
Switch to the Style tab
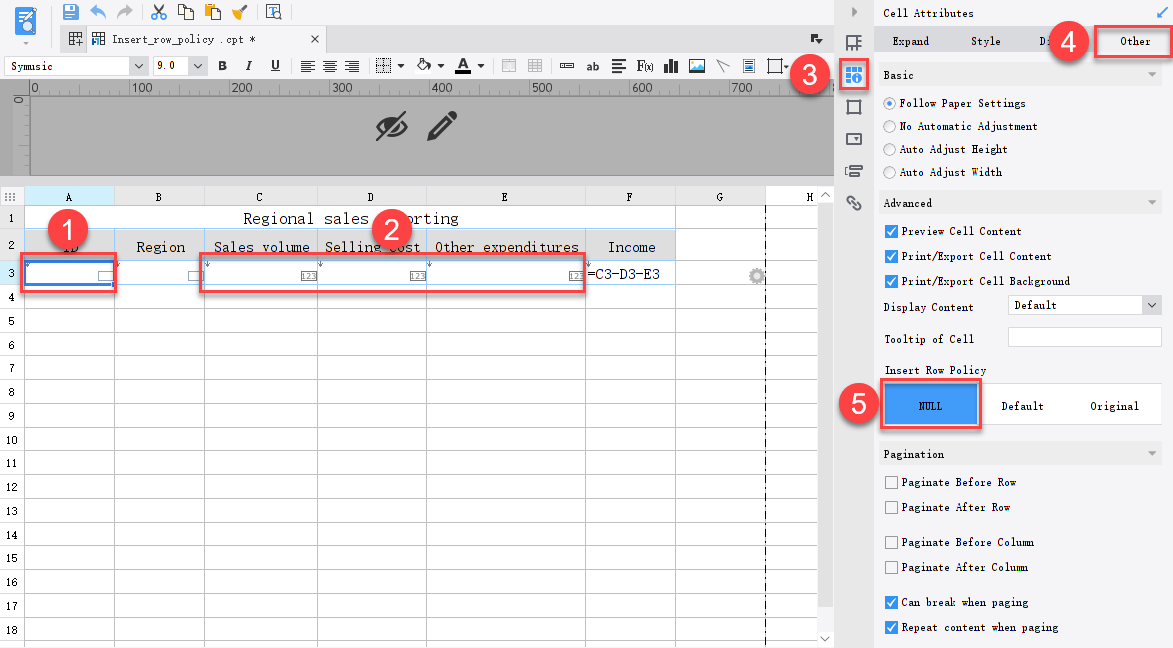pos(985,41)
